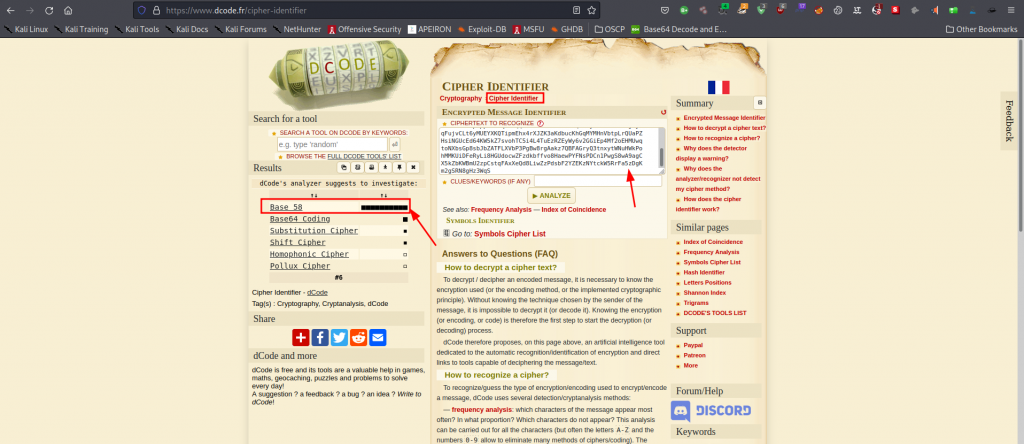Pin the Results panel with pushpin icon
Screen dimensions: 1024x444
click(399, 167)
